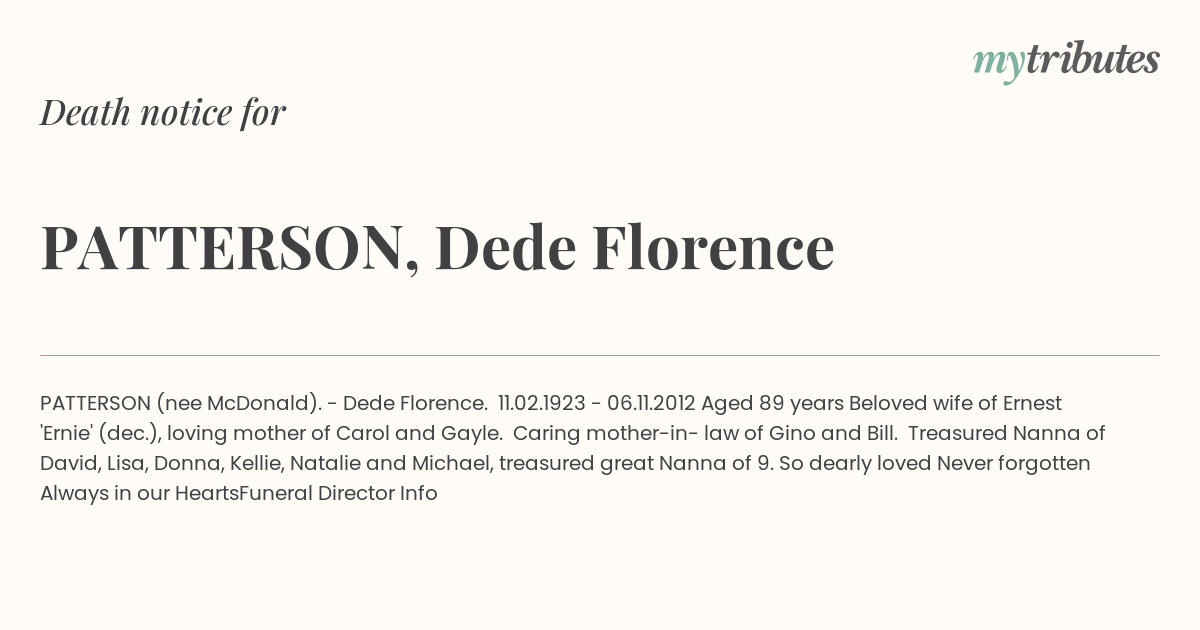Click "So dearly loved Never forgotten" text
Viewport: 1200px width, 630px height.
tap(935, 463)
